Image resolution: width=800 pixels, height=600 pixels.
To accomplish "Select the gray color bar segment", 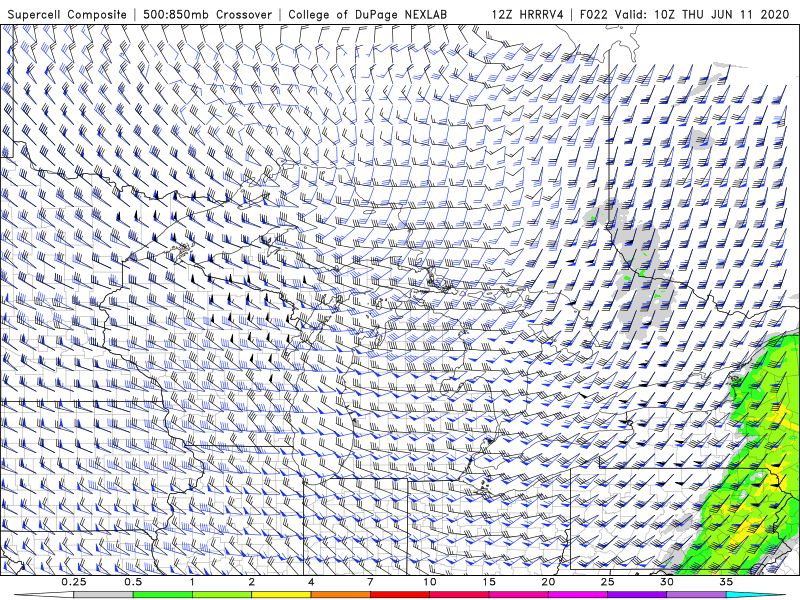I will (104, 595).
